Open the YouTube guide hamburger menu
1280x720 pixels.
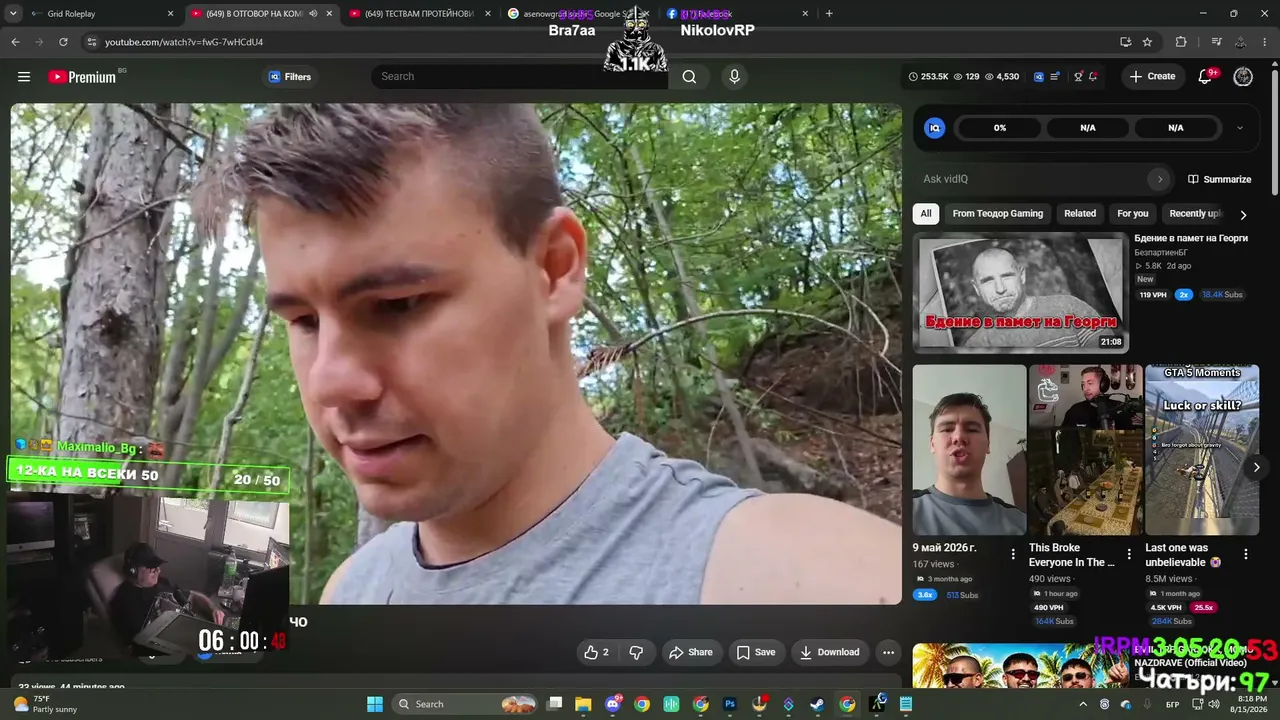[24, 77]
